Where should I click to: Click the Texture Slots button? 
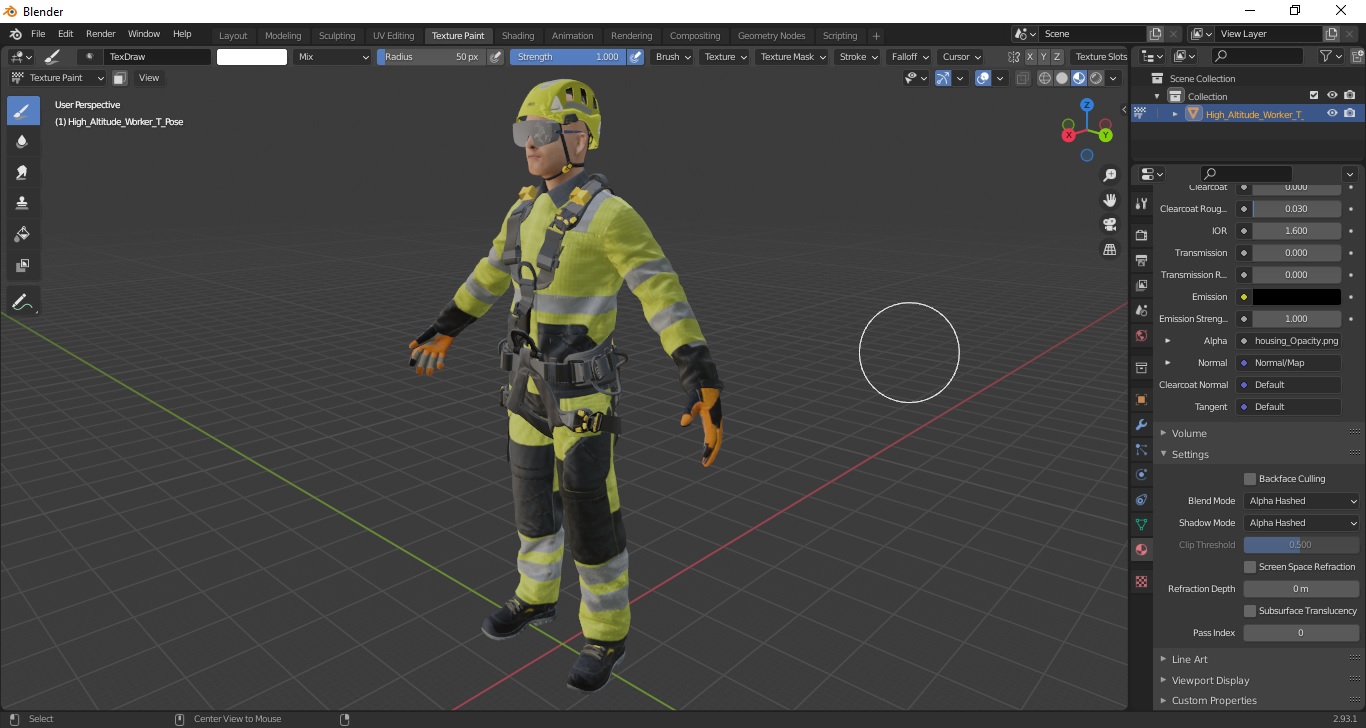(x=1101, y=57)
